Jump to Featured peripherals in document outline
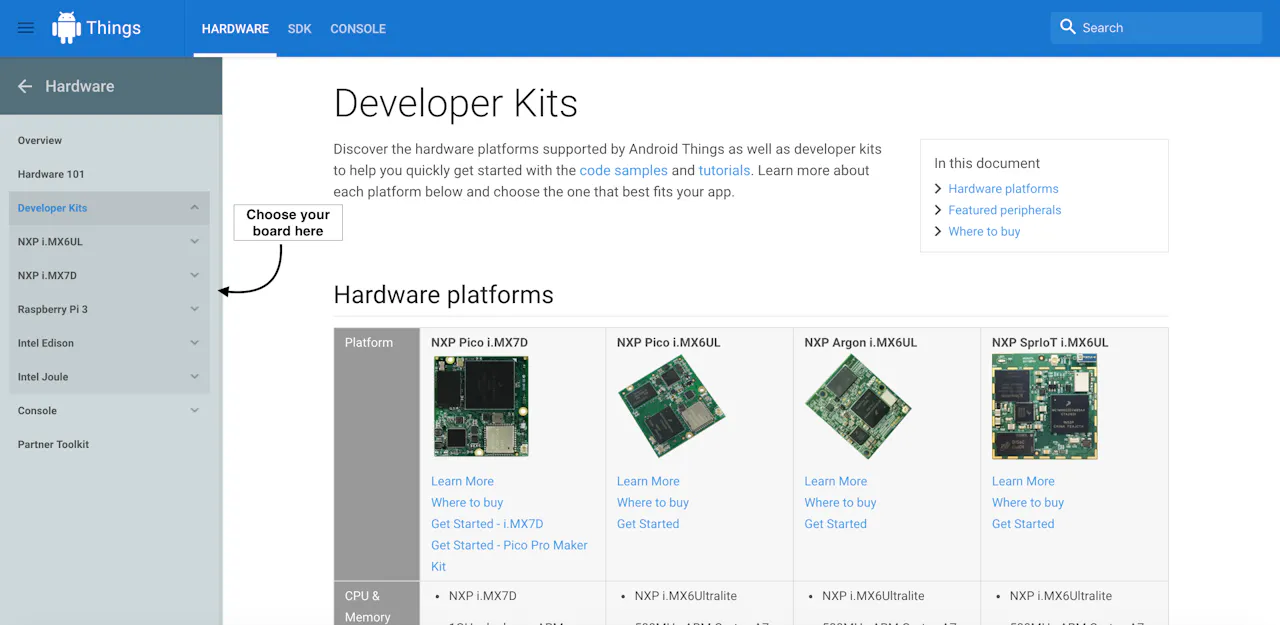 (x=1005, y=210)
